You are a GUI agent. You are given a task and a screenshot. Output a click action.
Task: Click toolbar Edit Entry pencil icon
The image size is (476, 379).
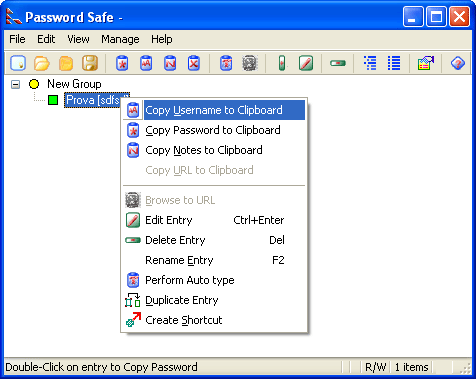tap(306, 63)
